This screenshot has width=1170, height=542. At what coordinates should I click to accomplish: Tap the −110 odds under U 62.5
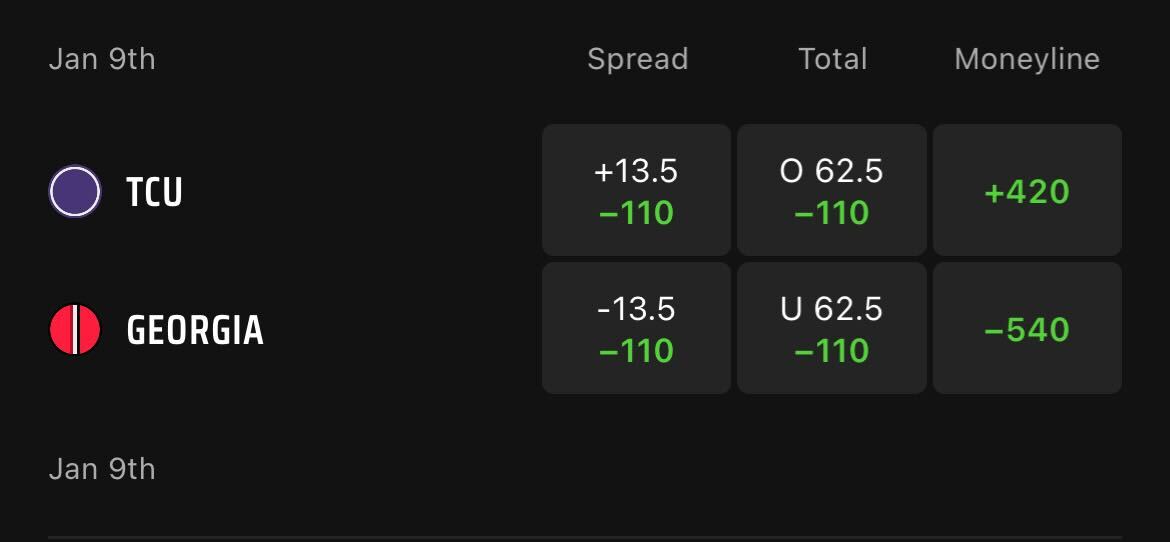click(831, 351)
